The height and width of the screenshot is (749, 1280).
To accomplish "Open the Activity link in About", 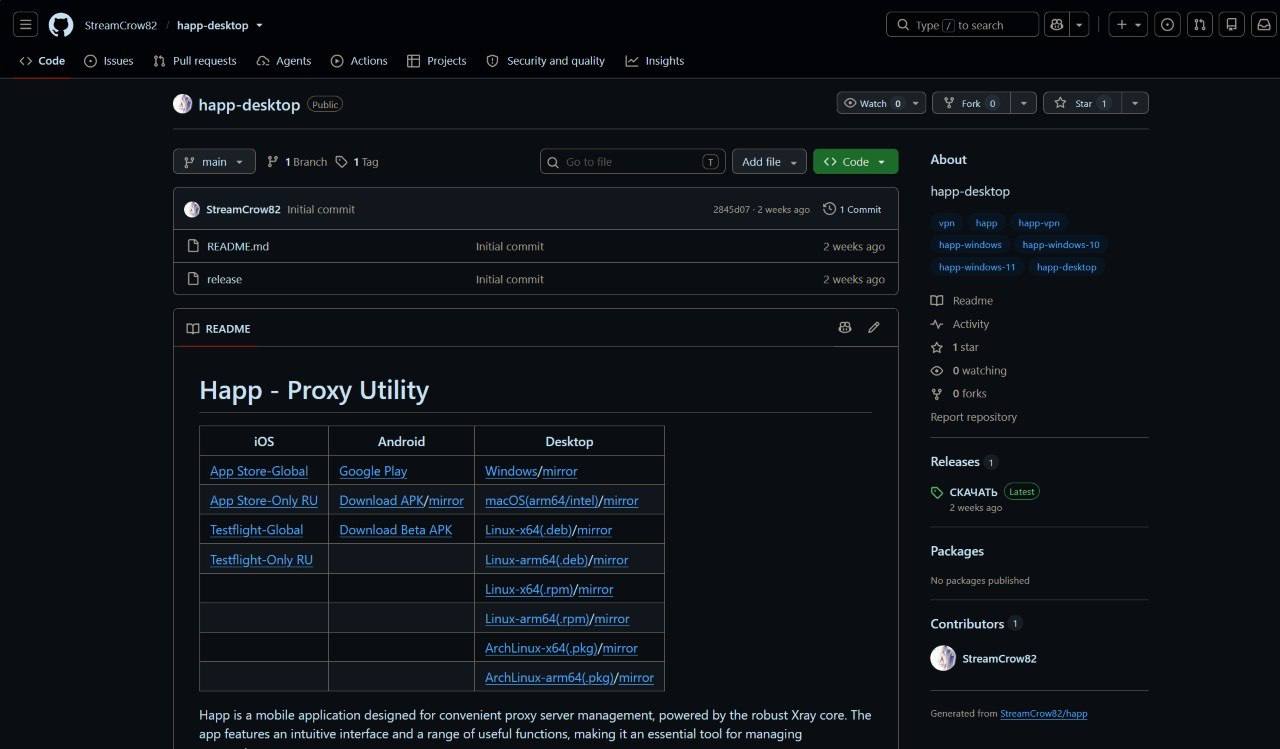I will click(970, 324).
